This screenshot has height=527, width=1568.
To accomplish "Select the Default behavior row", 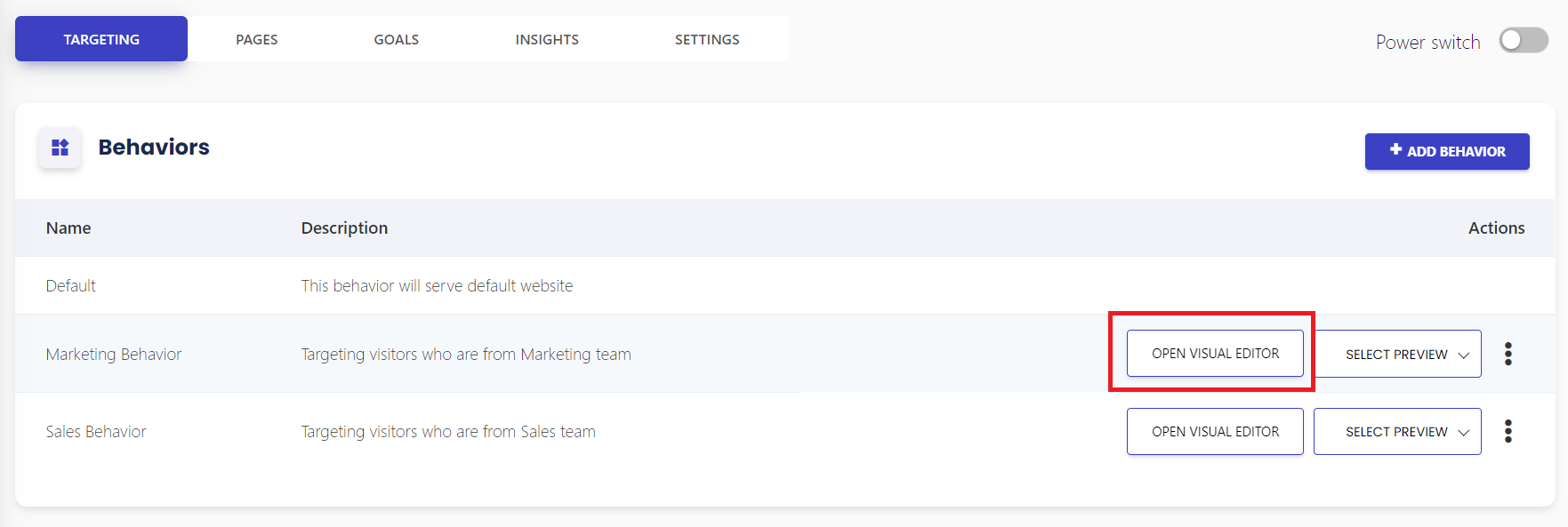I will pyautogui.click(x=785, y=285).
